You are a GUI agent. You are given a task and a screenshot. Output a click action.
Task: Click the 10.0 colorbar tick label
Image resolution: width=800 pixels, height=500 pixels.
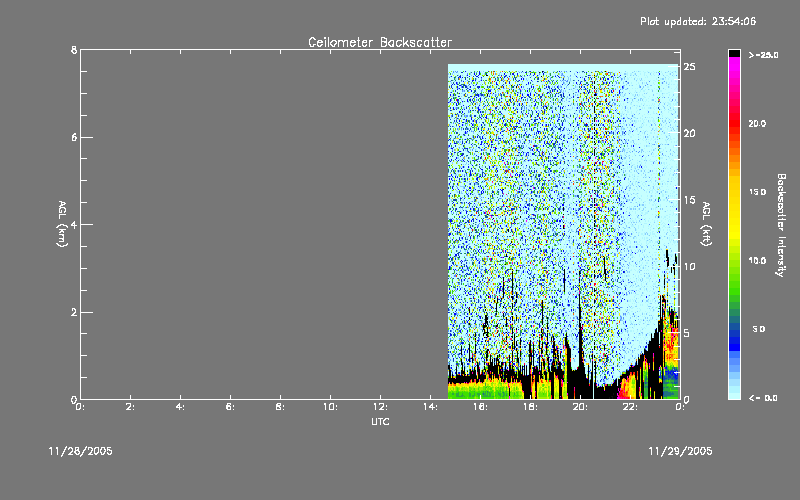[x=757, y=261]
